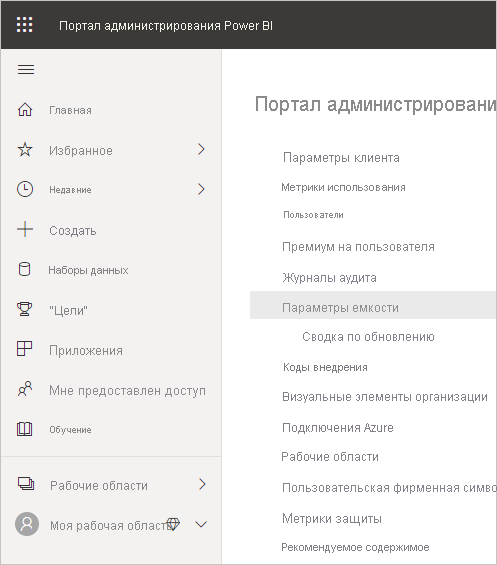
Task: Open Метрики защиты page
Action: point(332,519)
